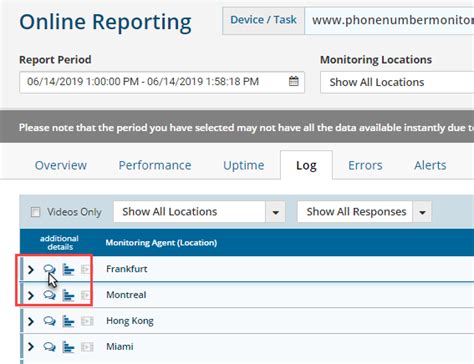
Task: Open Frankfurt row comment bubble icon
Action: tap(49, 269)
